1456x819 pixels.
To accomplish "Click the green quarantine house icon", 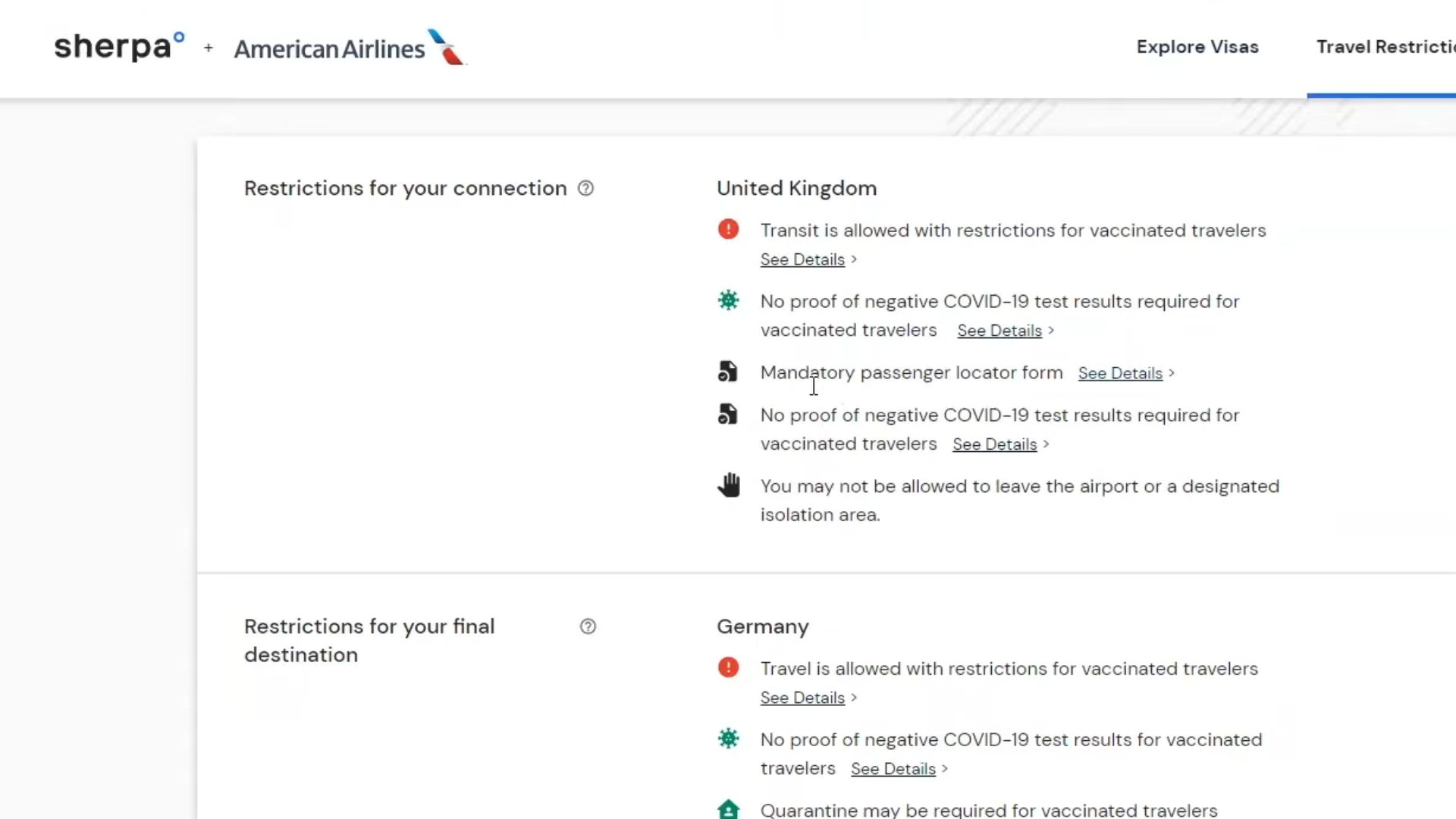I will (x=728, y=809).
